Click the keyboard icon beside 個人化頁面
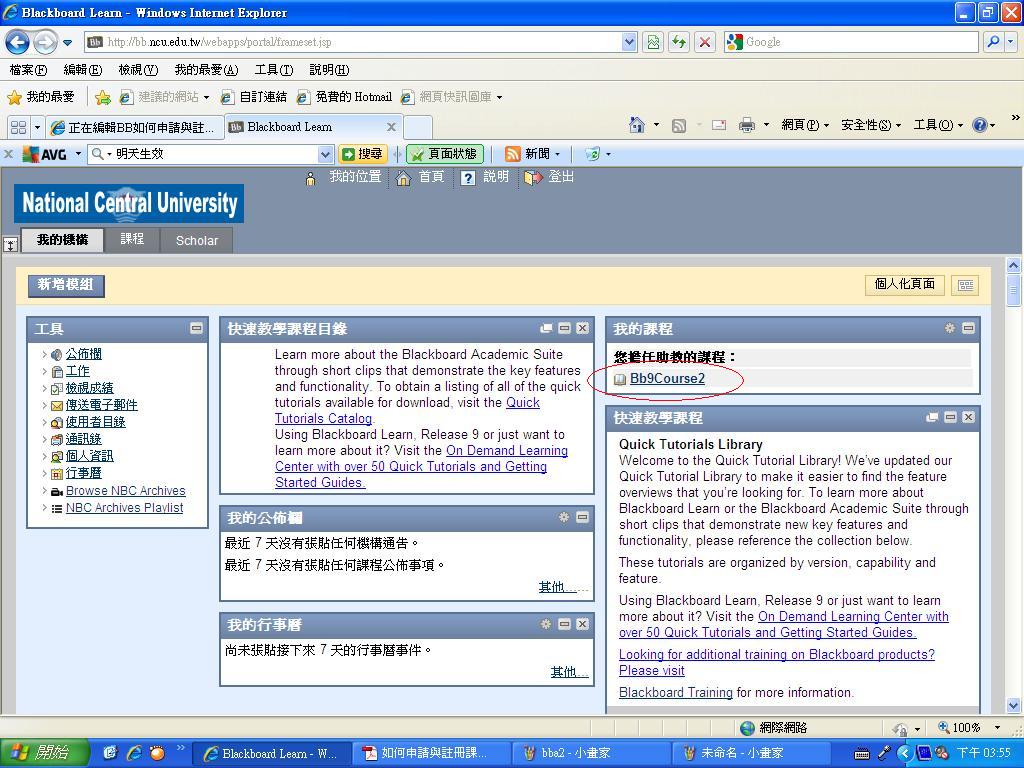 965,285
